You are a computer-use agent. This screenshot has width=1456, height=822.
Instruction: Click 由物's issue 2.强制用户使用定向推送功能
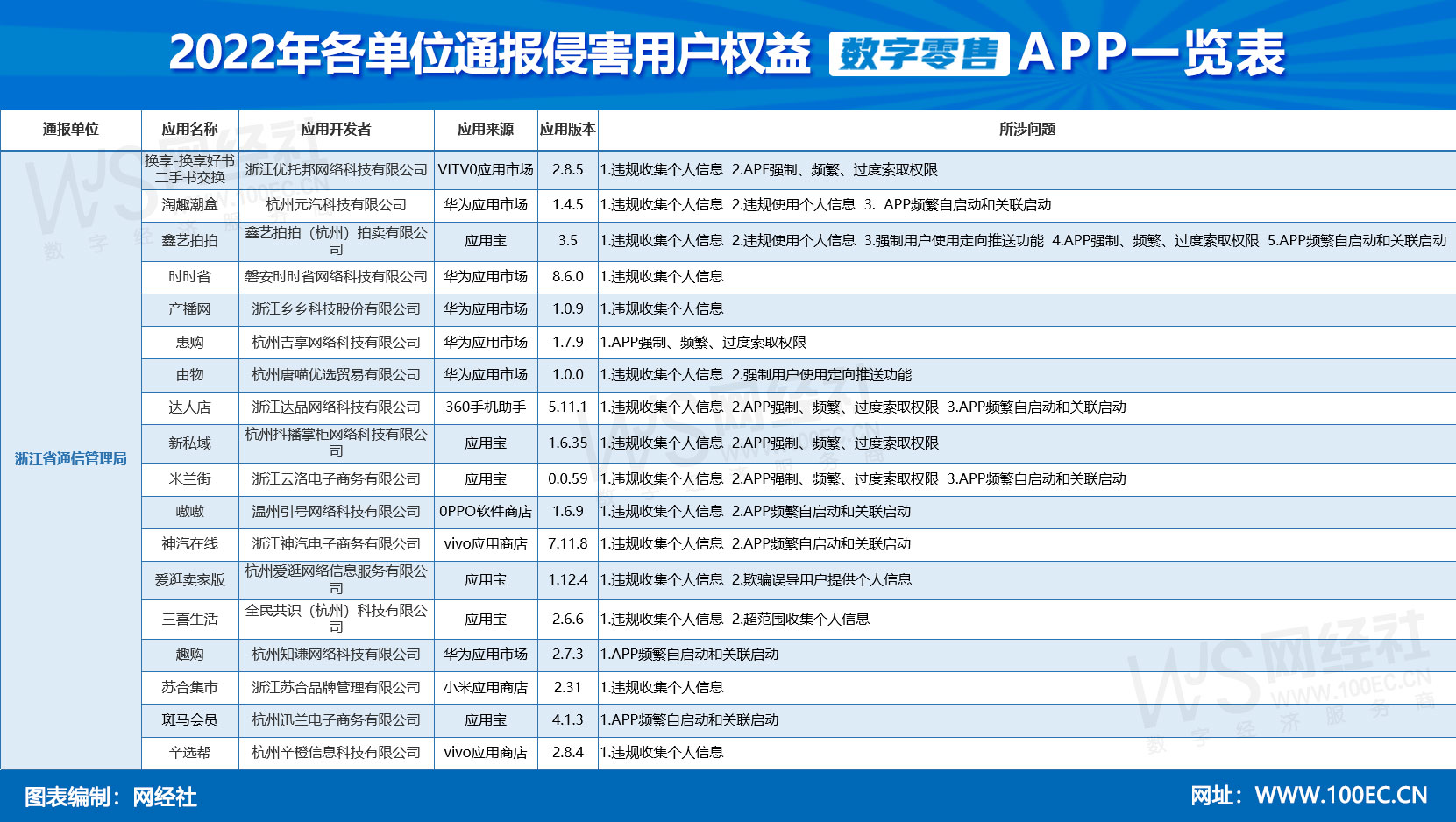[821, 375]
